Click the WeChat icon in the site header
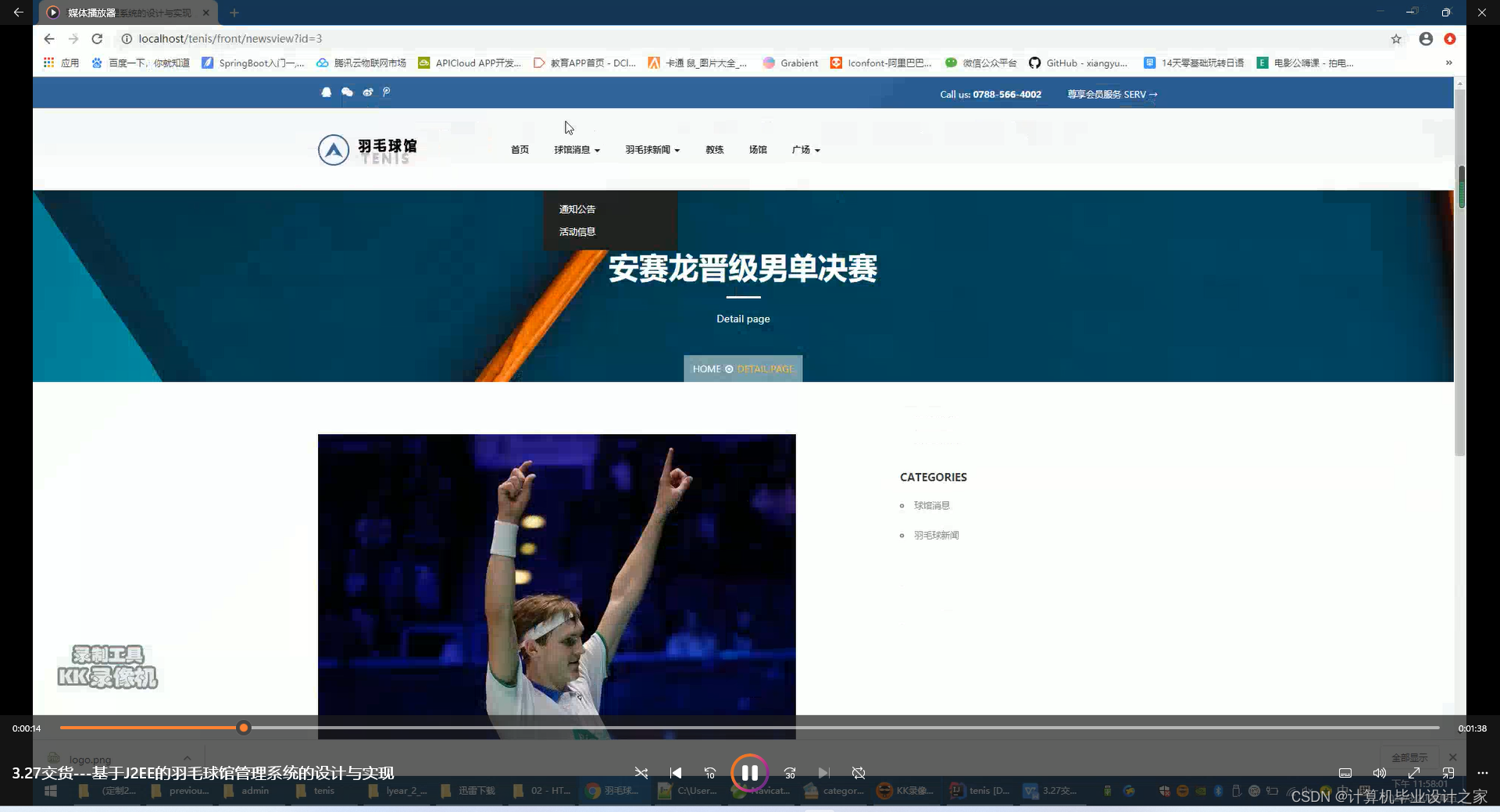This screenshot has height=812, width=1500. pos(347,92)
